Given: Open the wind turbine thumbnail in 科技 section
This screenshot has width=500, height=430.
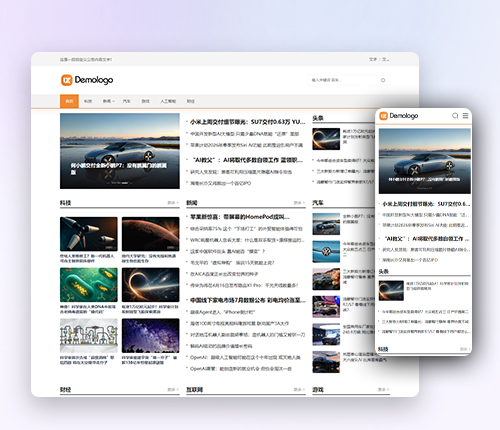Looking at the screenshot, I should click(89, 234).
